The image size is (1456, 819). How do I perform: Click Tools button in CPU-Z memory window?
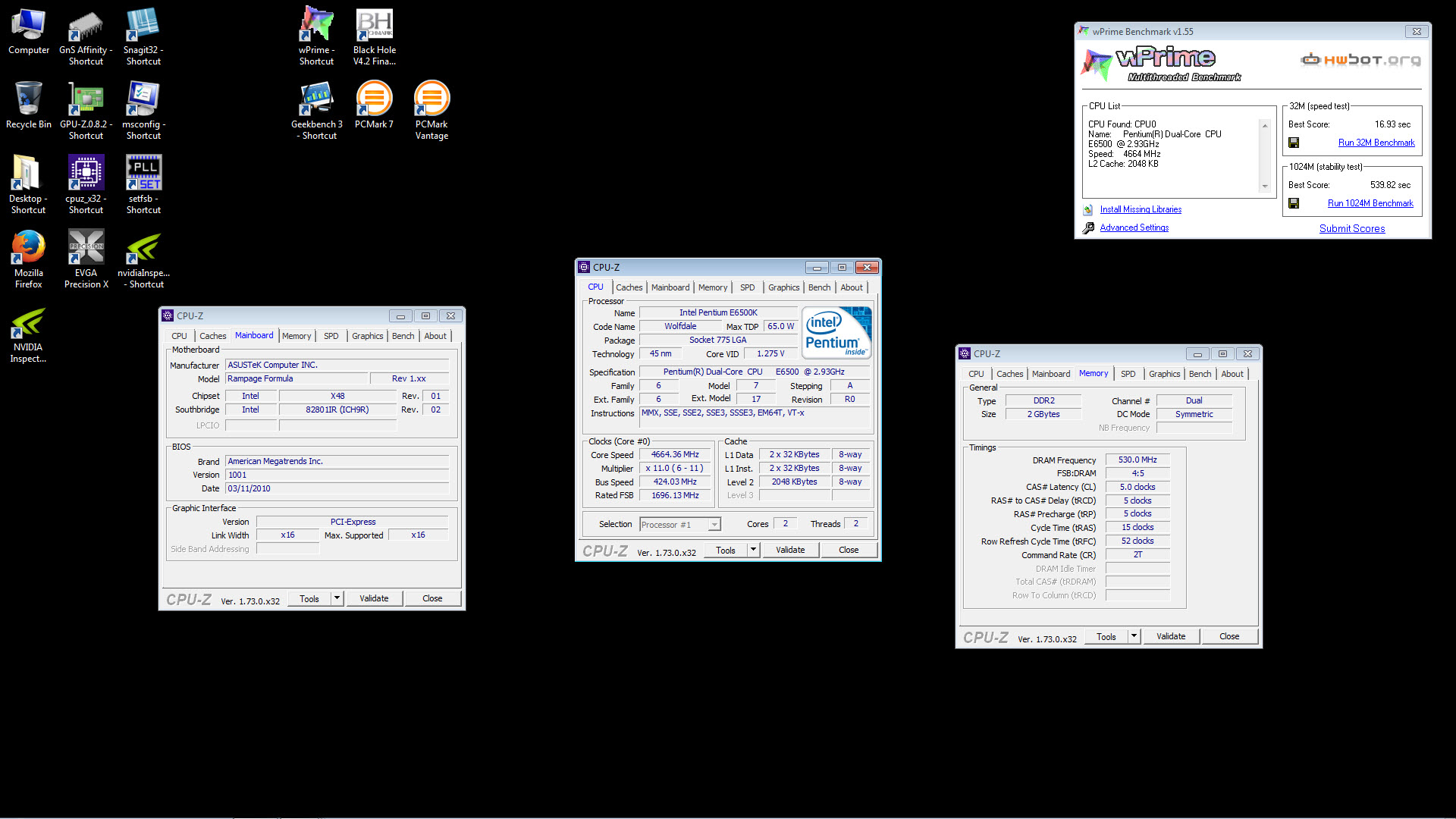[1106, 636]
